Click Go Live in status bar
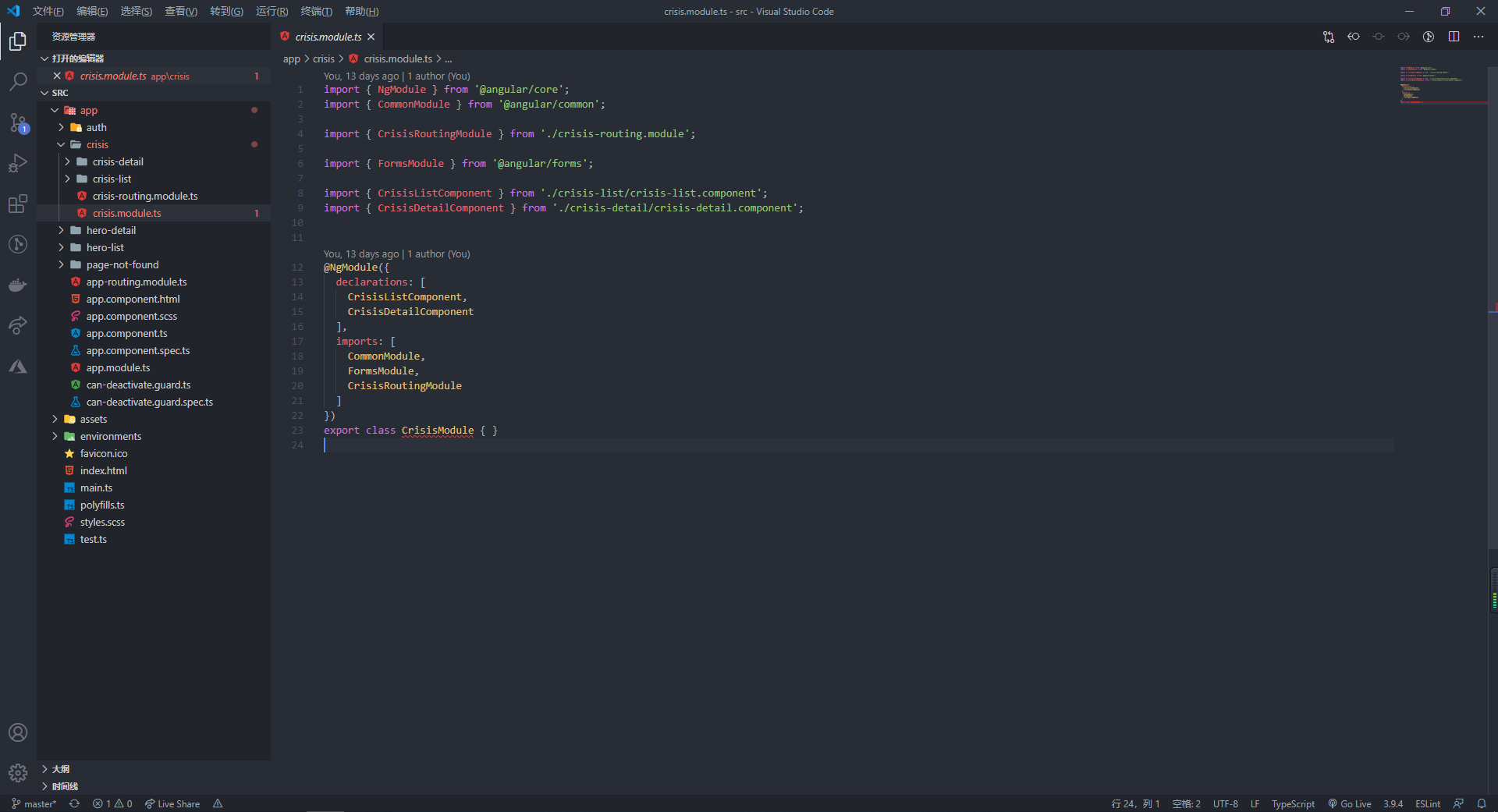 click(x=1350, y=803)
